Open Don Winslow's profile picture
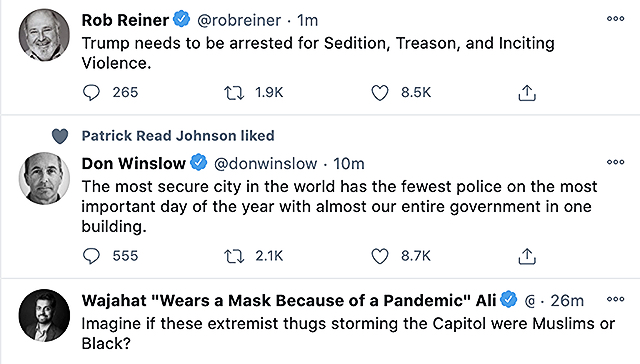 (44, 178)
